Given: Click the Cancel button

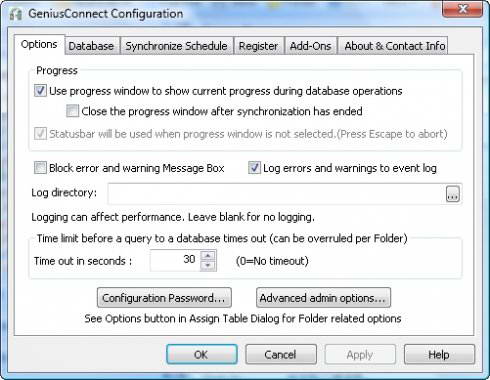Looking at the screenshot, I should click(281, 354).
